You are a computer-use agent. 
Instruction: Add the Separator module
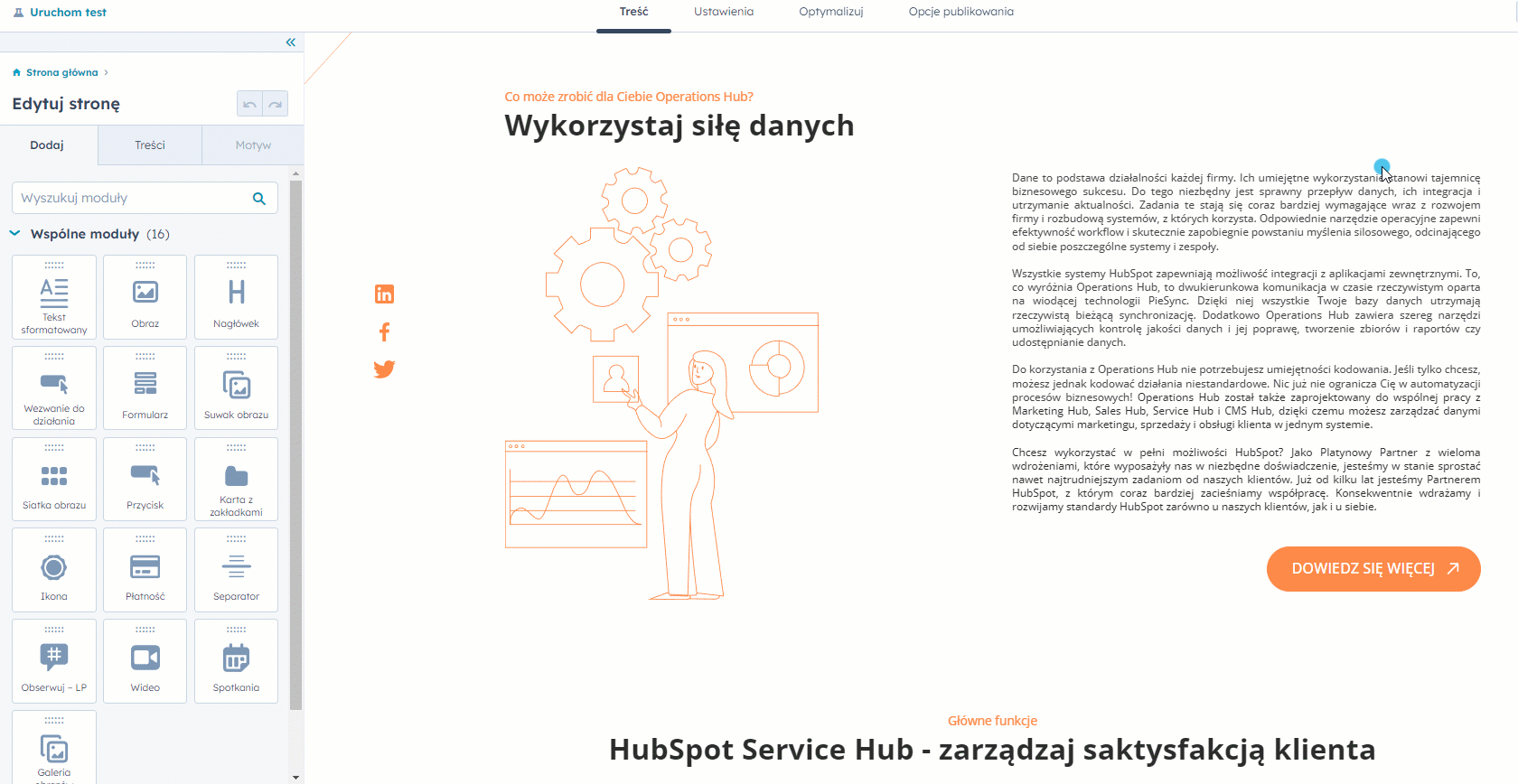tap(237, 571)
